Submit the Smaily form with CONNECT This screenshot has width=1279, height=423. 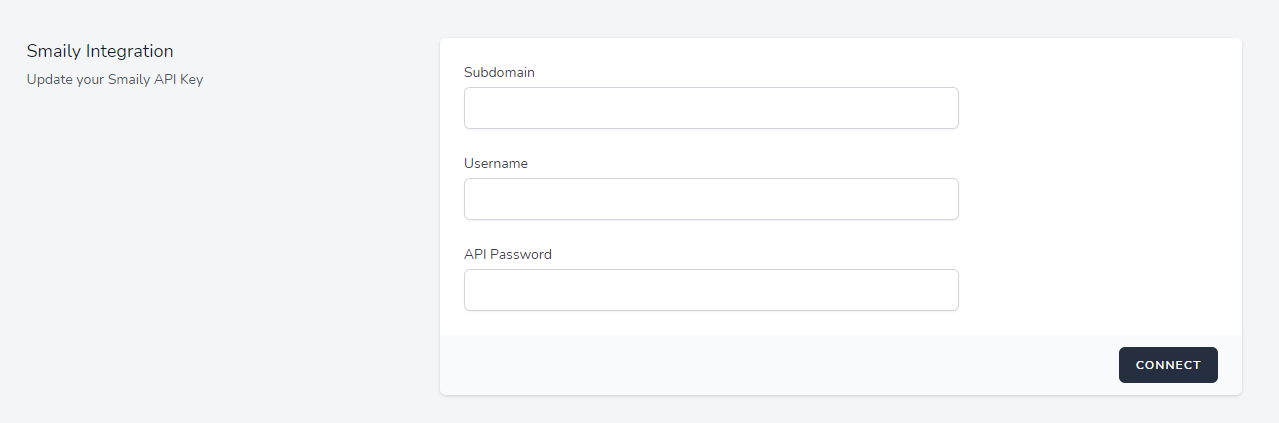pyautogui.click(x=1168, y=365)
